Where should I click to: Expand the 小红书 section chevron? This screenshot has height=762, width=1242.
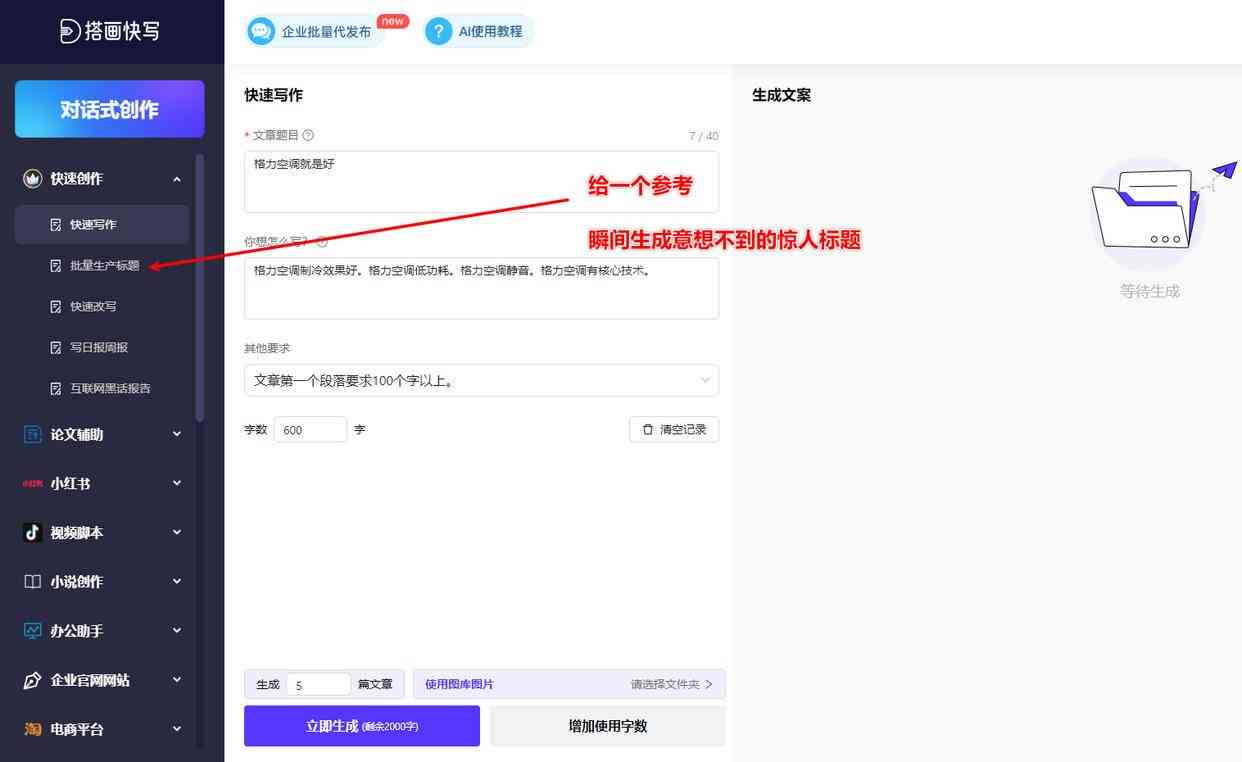coord(177,483)
